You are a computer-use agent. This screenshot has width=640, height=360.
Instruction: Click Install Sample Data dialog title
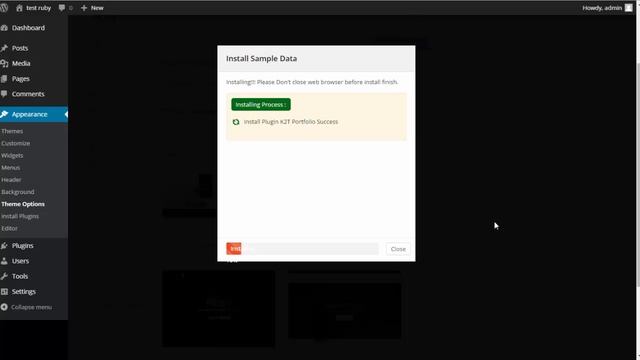click(261, 58)
